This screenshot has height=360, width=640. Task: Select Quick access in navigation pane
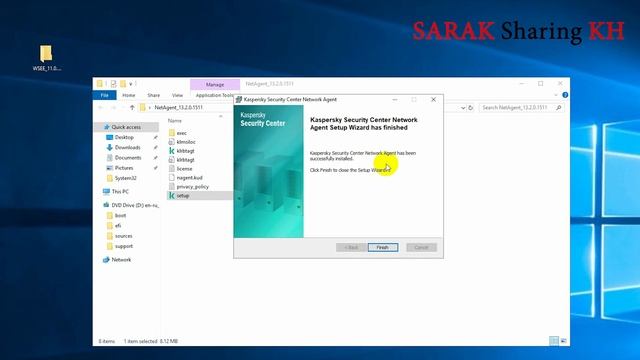pyautogui.click(x=126, y=127)
